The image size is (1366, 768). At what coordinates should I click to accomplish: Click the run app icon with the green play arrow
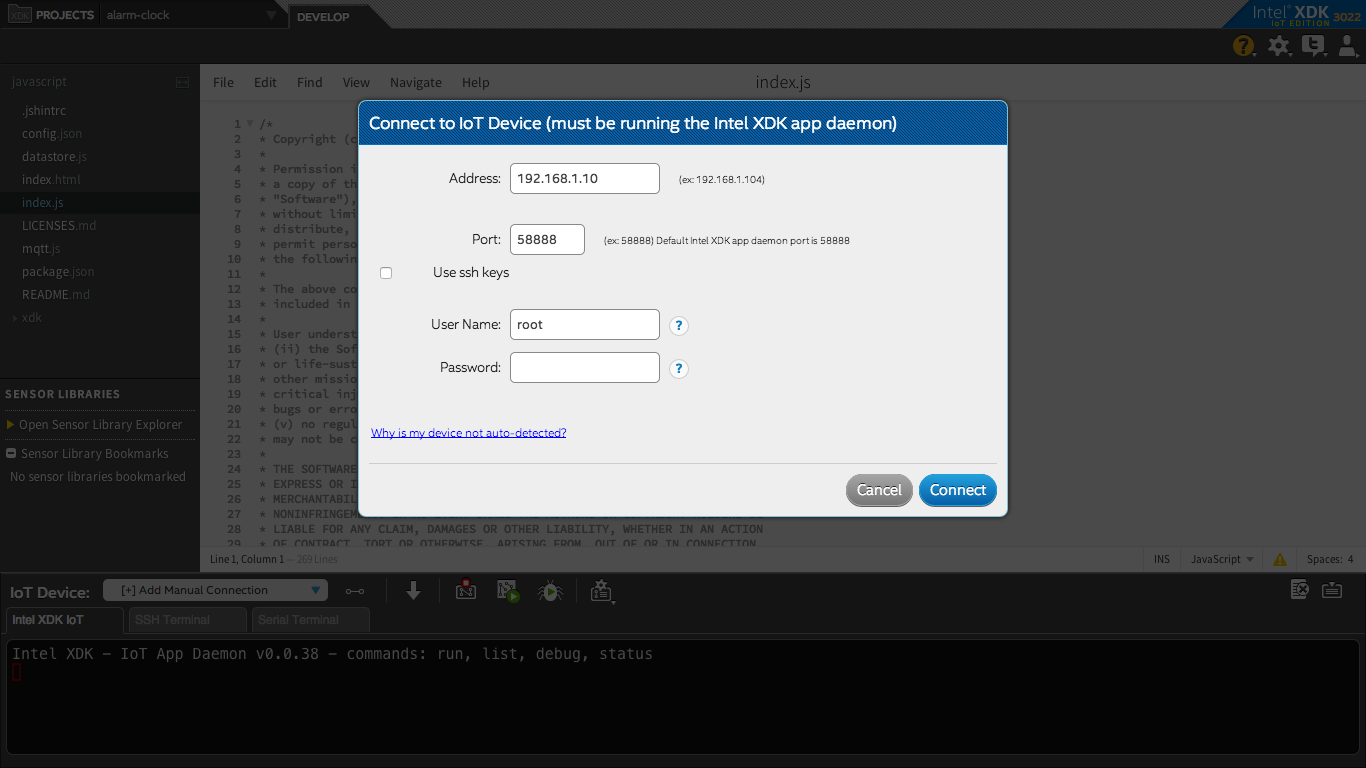pyautogui.click(x=509, y=591)
